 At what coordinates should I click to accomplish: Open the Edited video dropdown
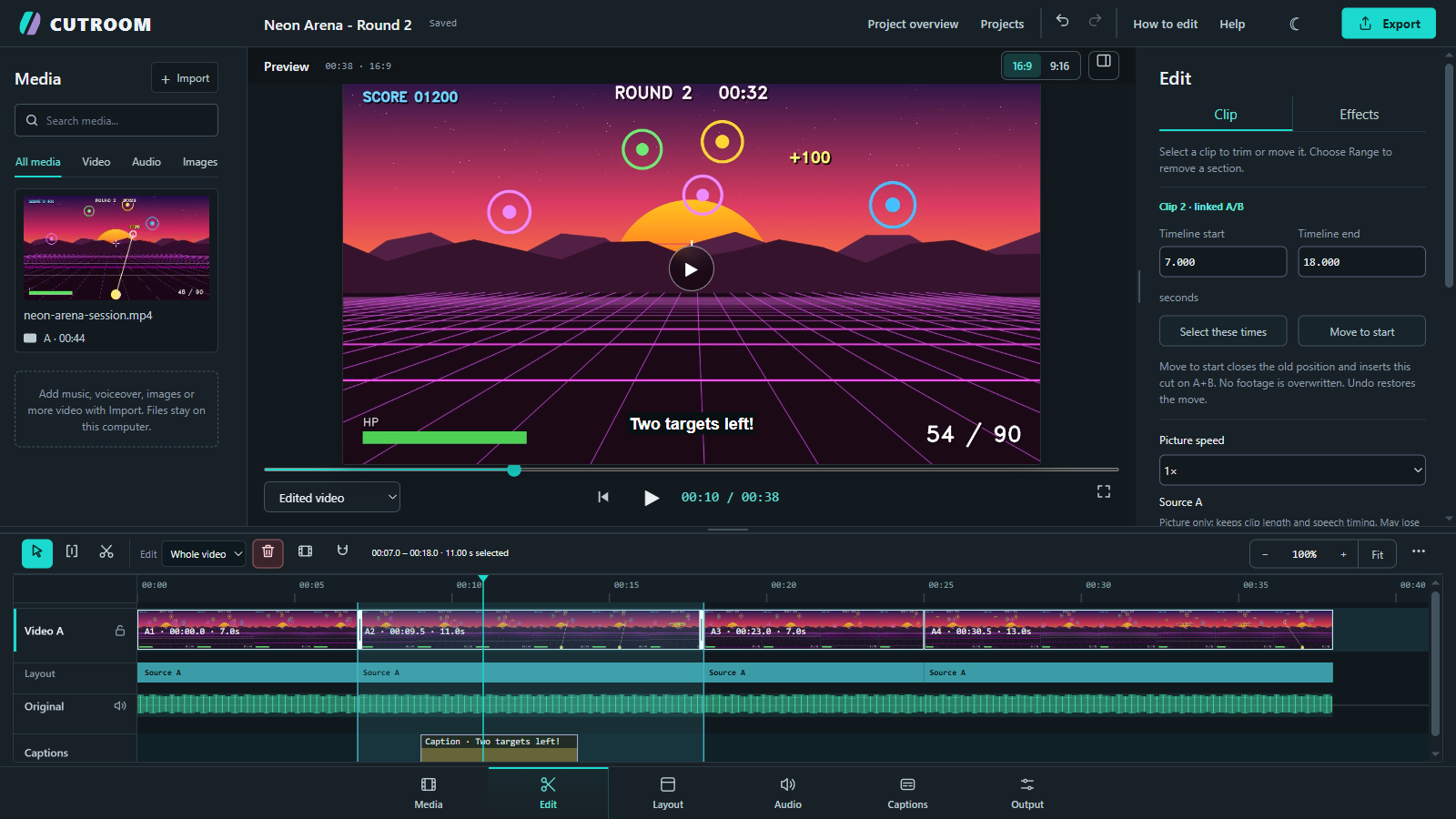click(x=332, y=497)
